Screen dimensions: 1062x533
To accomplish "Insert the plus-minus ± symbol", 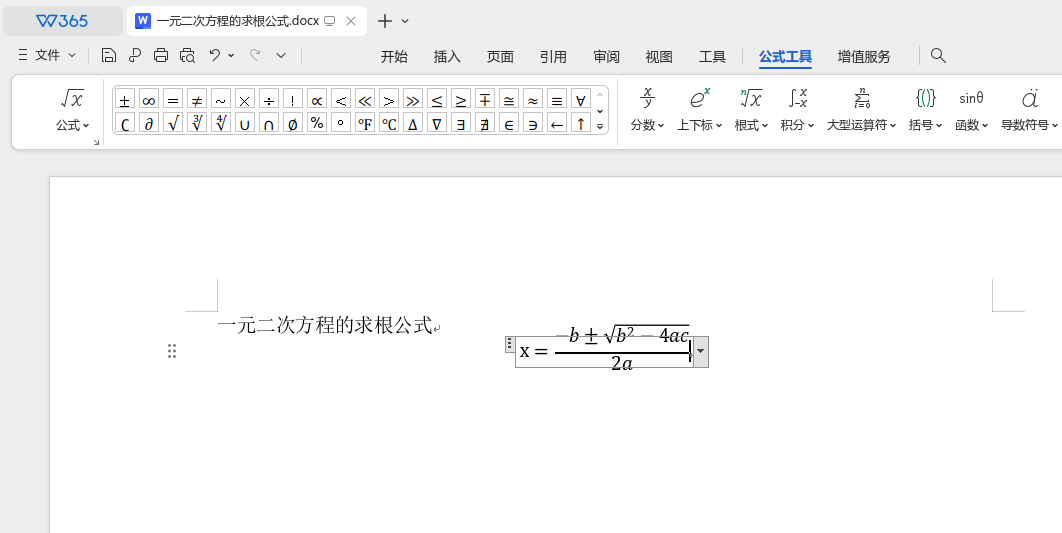I will coord(125,100).
